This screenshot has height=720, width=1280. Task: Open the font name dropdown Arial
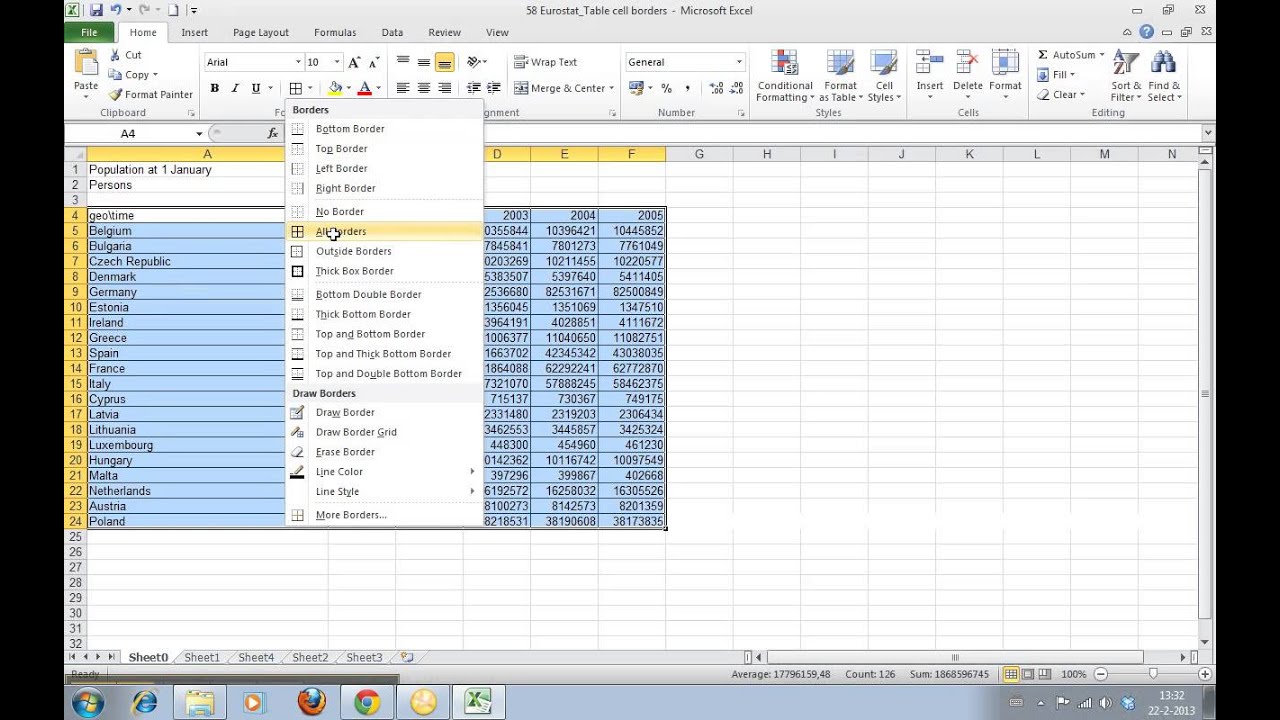click(x=298, y=62)
